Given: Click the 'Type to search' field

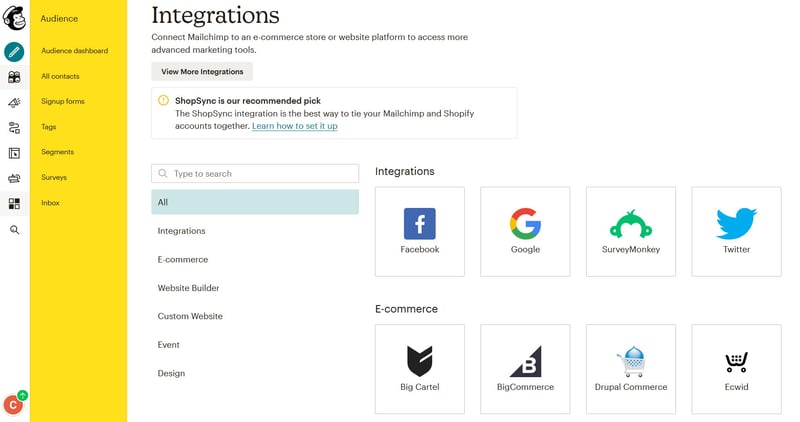Looking at the screenshot, I should tap(255, 174).
